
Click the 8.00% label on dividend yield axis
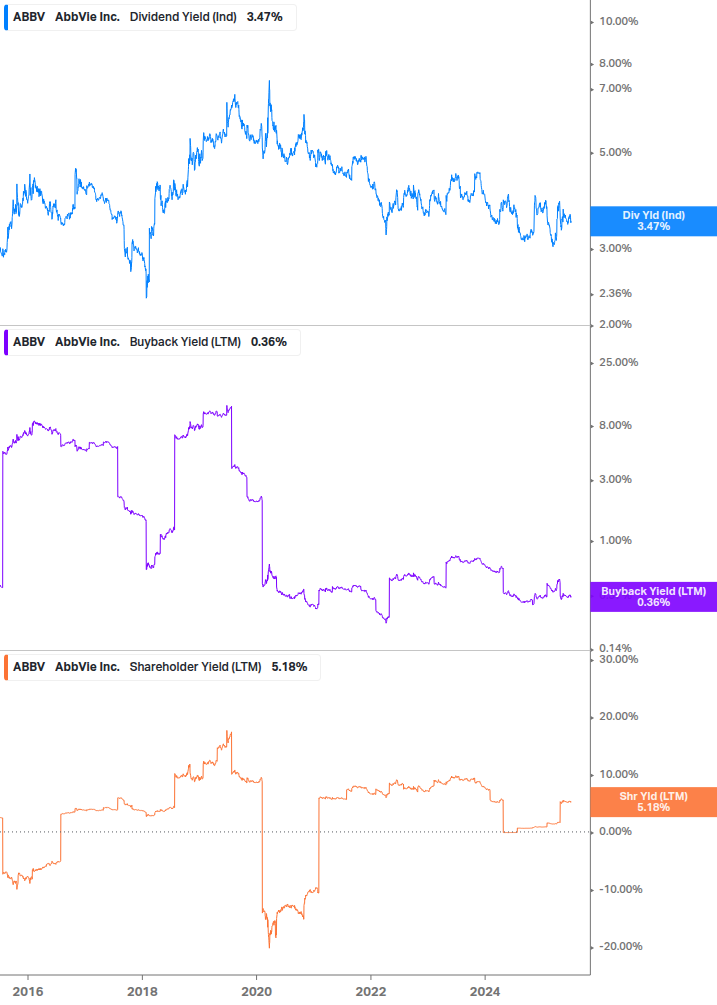click(x=615, y=63)
